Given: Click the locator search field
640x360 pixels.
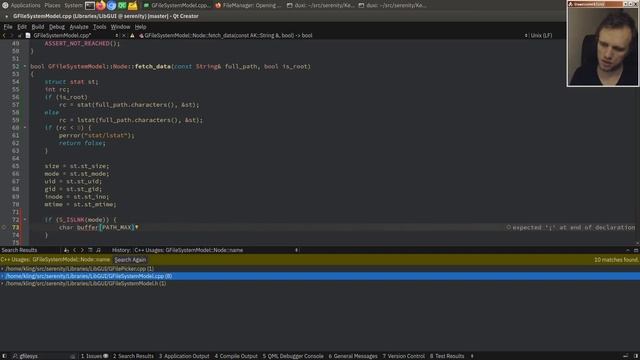Looking at the screenshot, I should click(43, 356).
